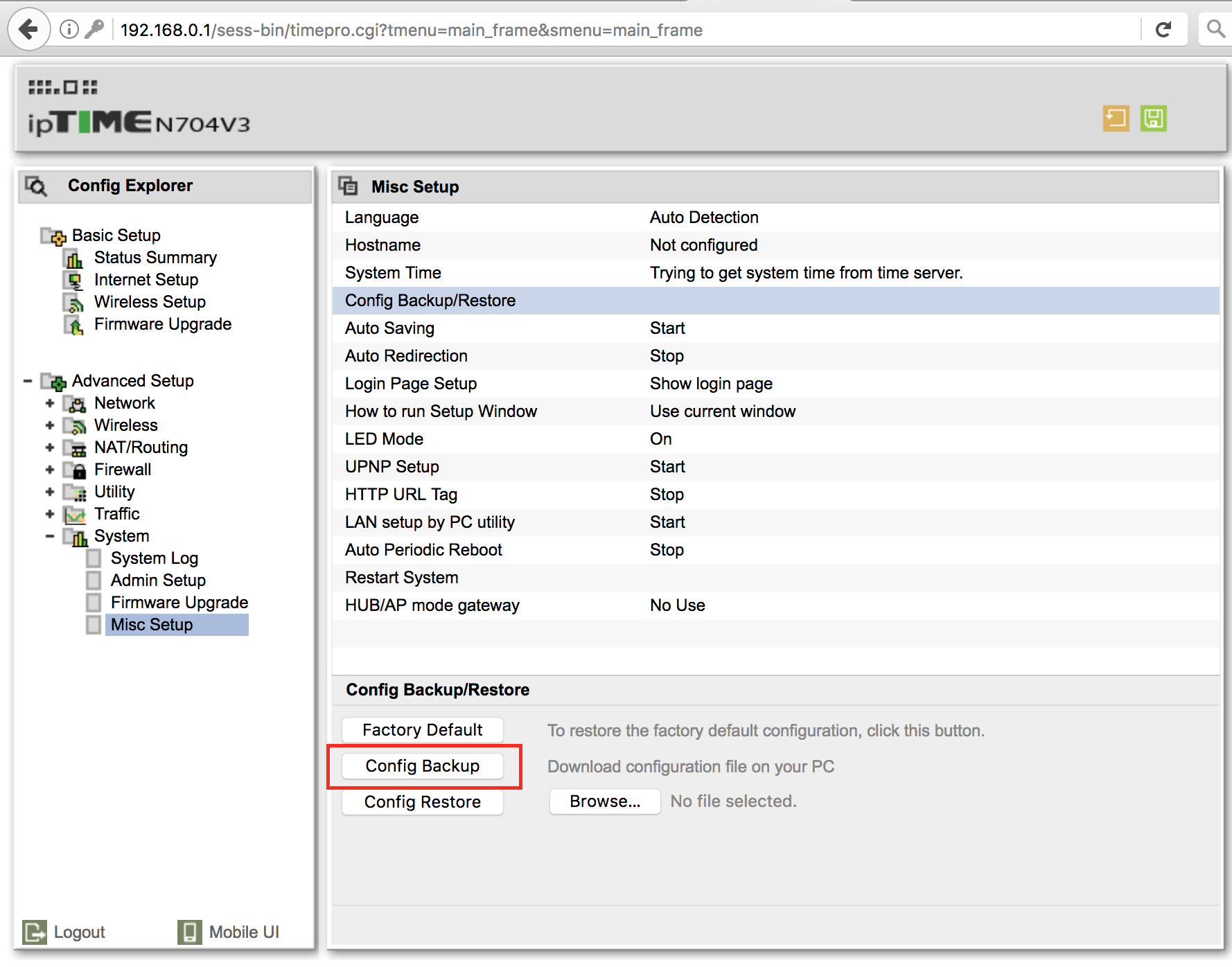This screenshot has width=1232, height=967.
Task: Click the Network folder icon
Action: click(74, 404)
